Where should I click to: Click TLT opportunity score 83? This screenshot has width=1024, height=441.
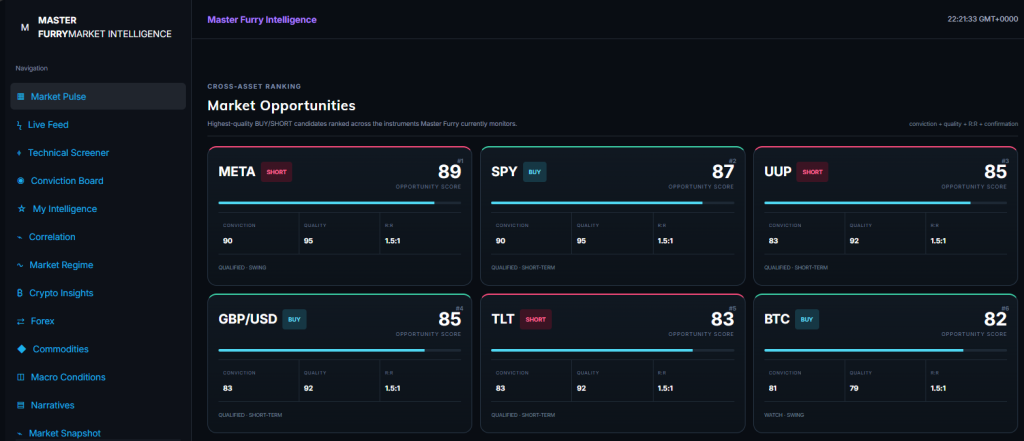[x=722, y=319]
